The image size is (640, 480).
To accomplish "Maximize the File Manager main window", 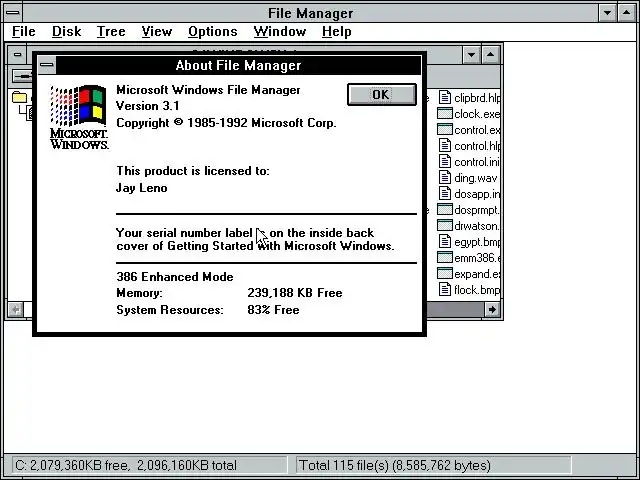I will 627,13.
